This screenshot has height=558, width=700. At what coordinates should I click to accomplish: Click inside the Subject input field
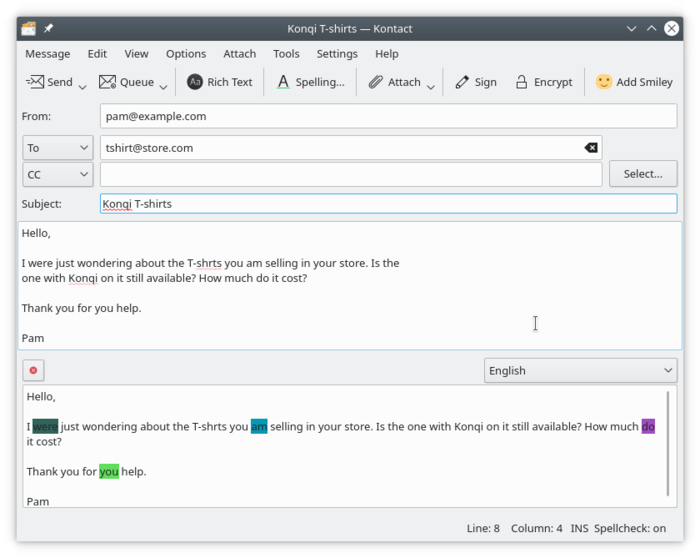[x=388, y=204]
